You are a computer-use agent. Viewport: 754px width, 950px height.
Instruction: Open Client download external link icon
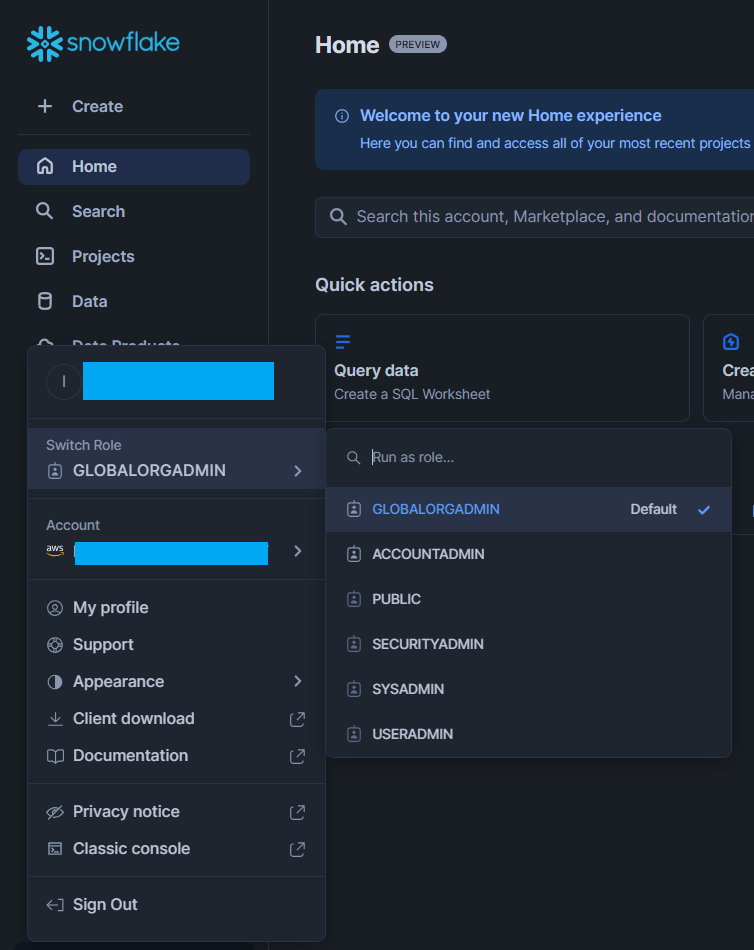(x=297, y=719)
